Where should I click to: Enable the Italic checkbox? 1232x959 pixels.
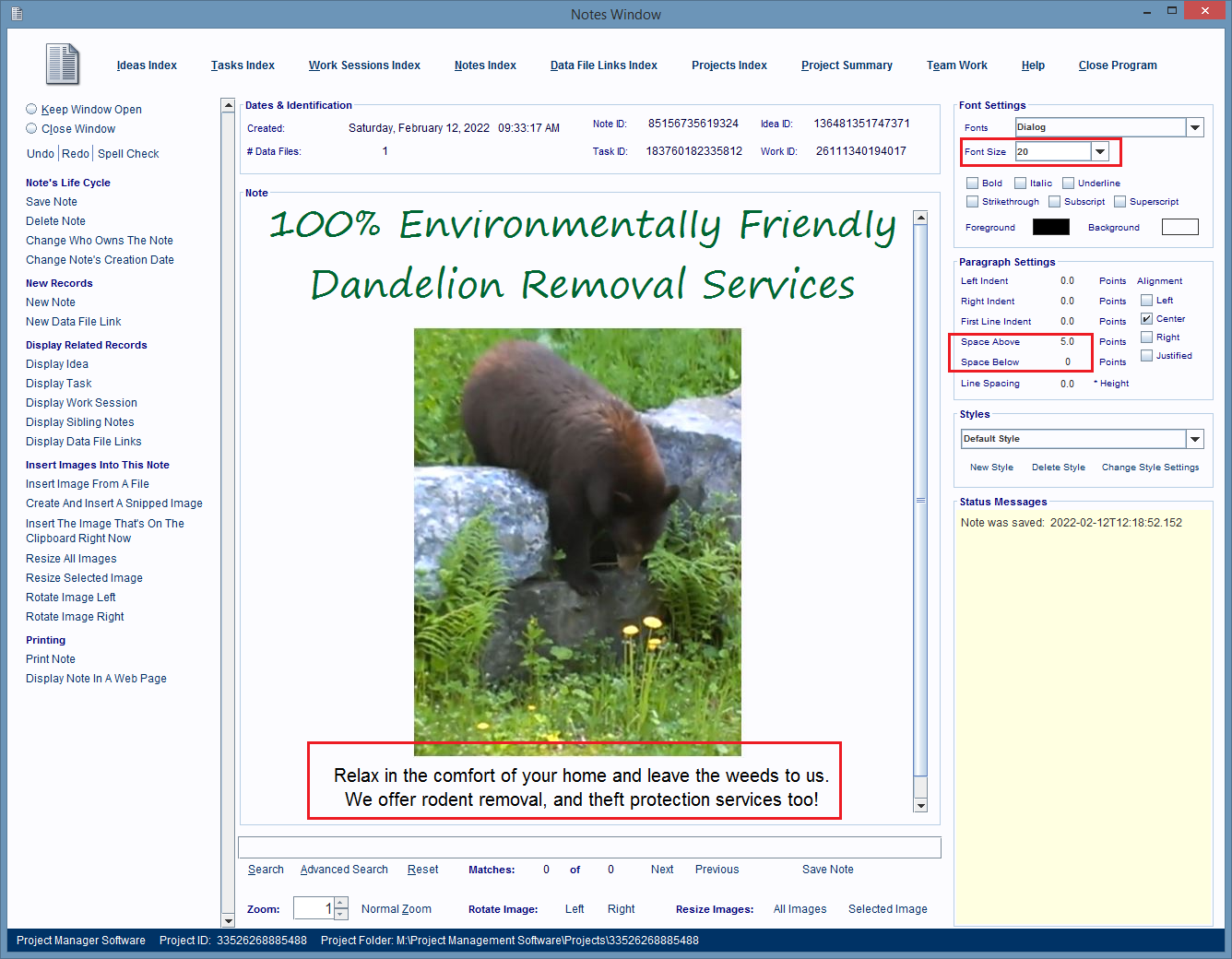(x=1020, y=183)
